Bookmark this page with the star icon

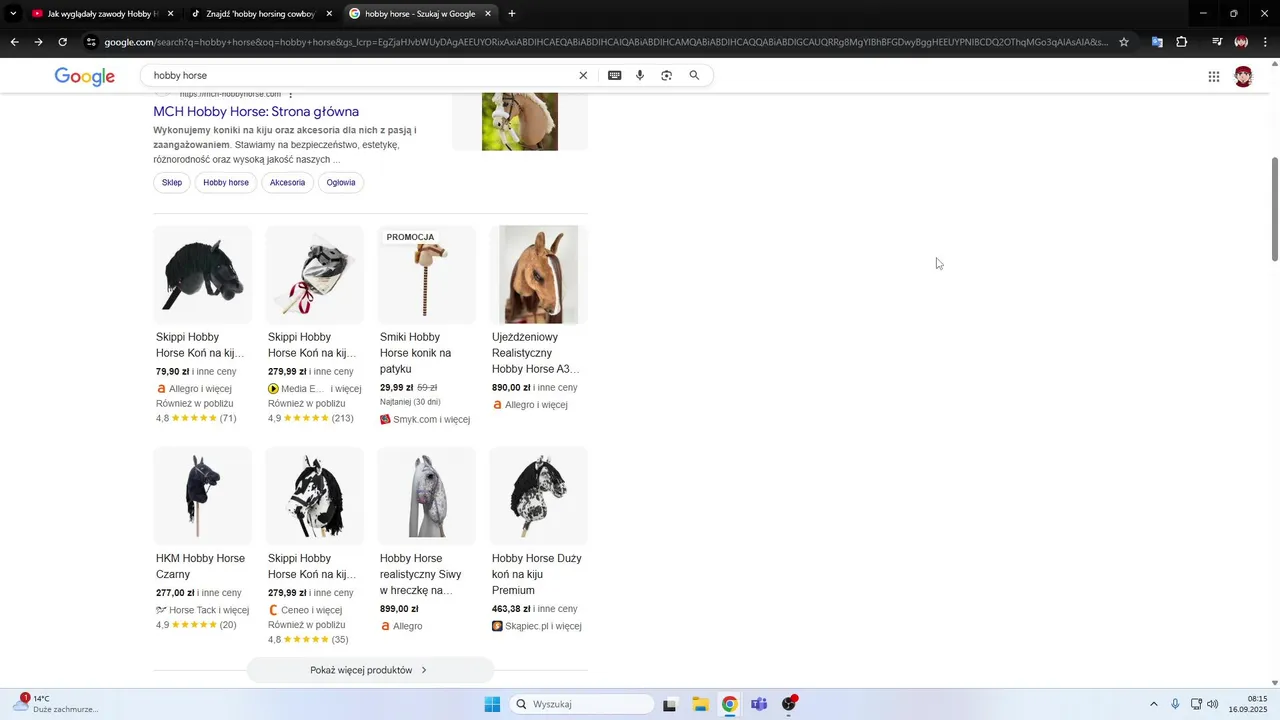[1124, 42]
